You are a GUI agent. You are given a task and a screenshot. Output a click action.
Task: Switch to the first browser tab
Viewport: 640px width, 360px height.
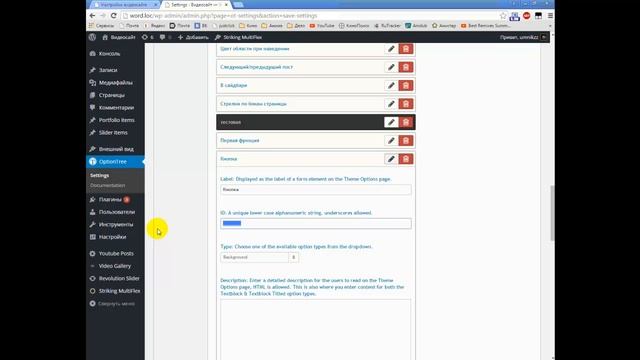(123, 4)
